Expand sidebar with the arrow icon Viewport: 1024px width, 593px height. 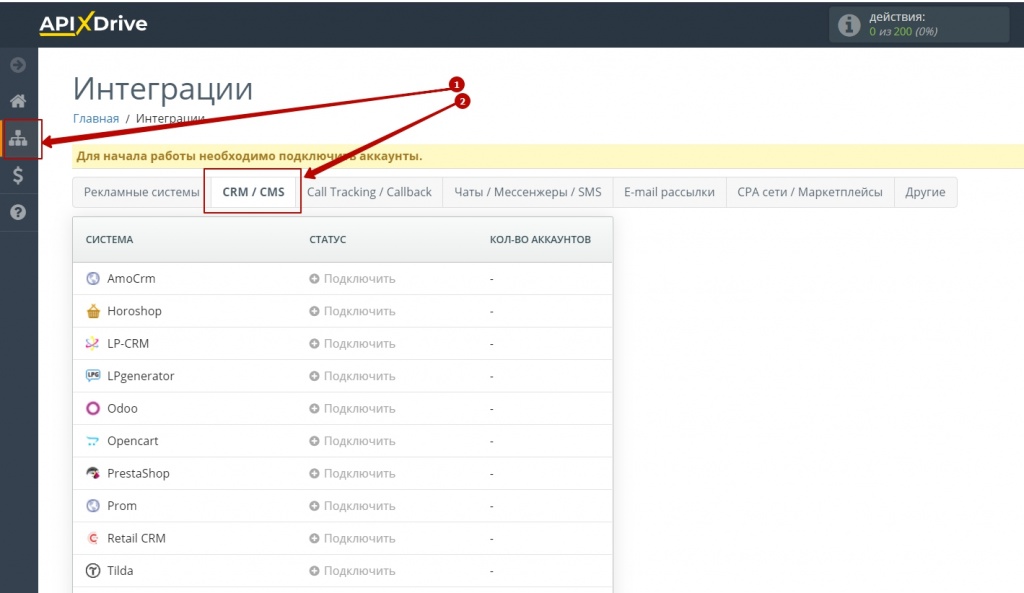pos(18,65)
